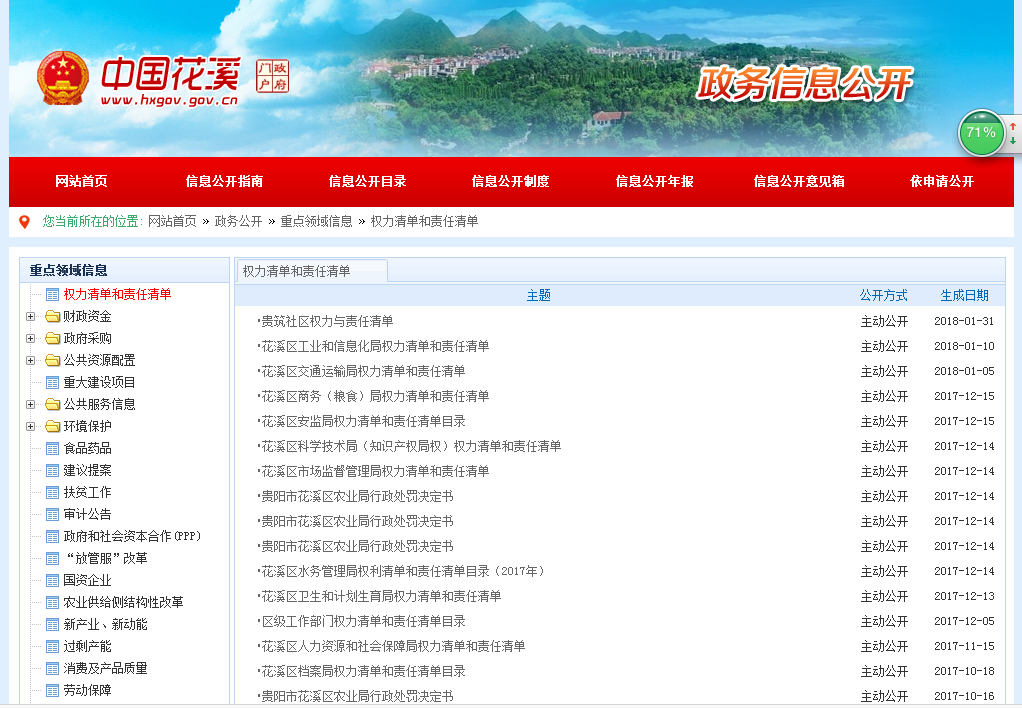Expand the 政府采购 tree node
The height and width of the screenshot is (708, 1022).
30,339
